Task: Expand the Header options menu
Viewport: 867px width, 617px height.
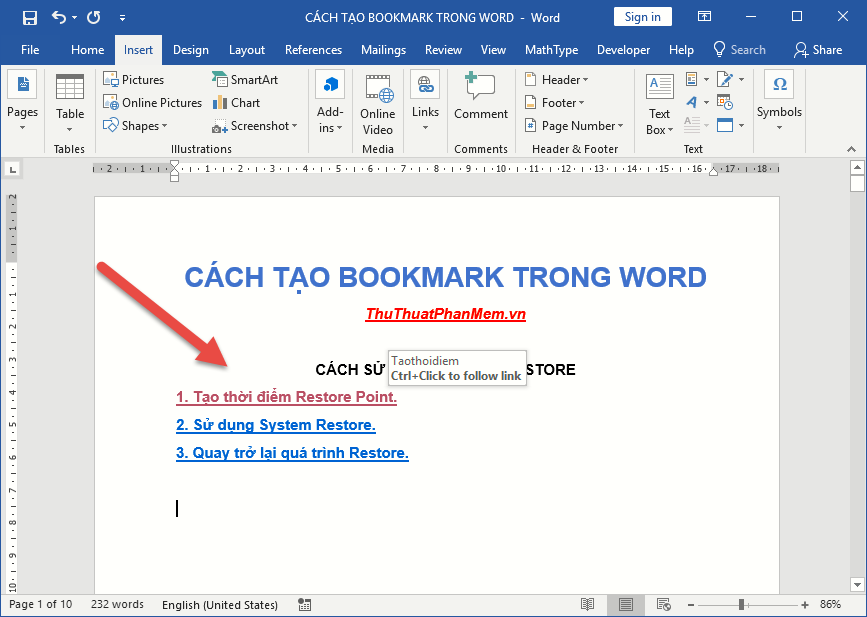Action: tap(558, 79)
